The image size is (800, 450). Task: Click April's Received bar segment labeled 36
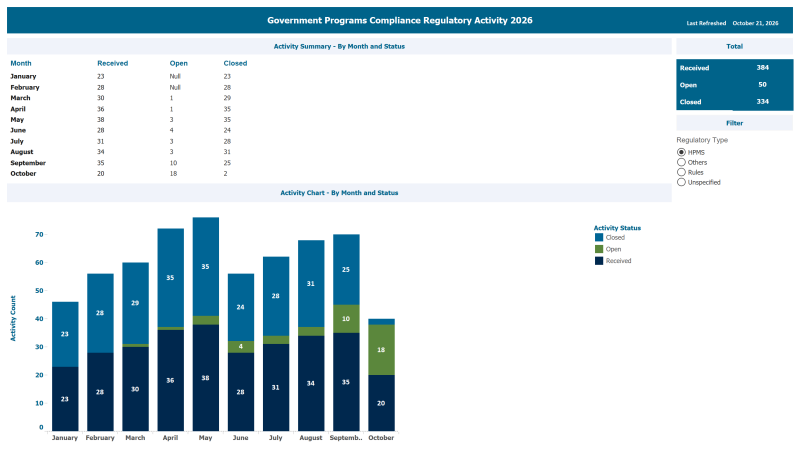[x=170, y=381]
